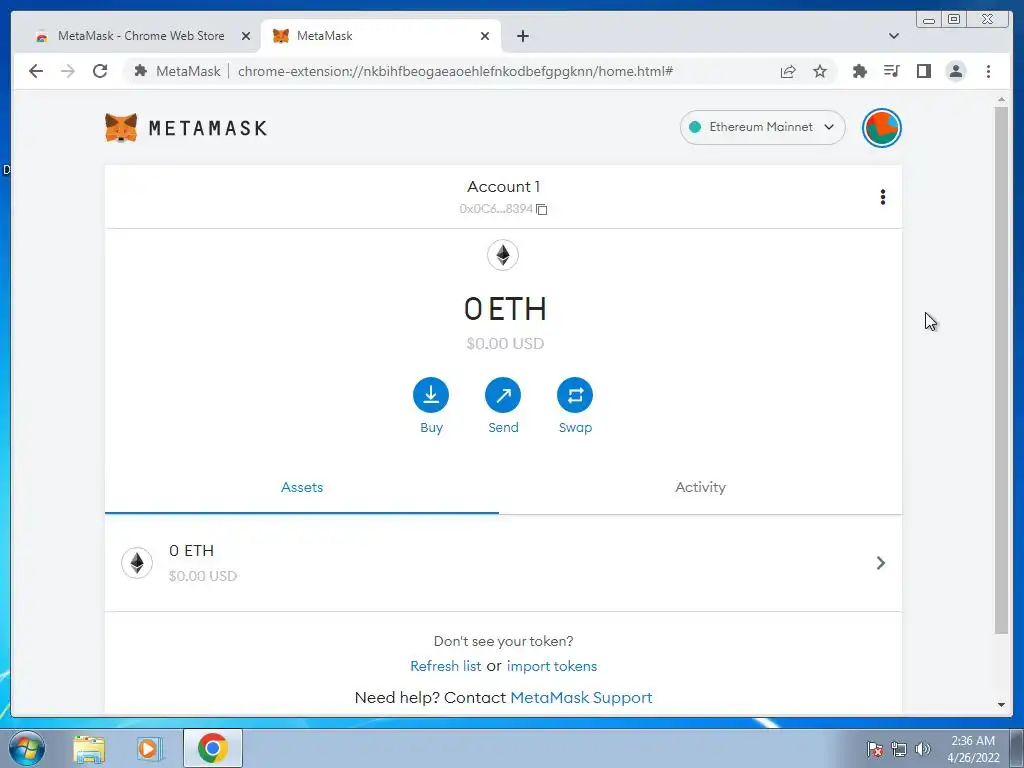This screenshot has width=1024, height=768.
Task: Expand the 0 ETH asset row chevron
Action: pos(880,562)
